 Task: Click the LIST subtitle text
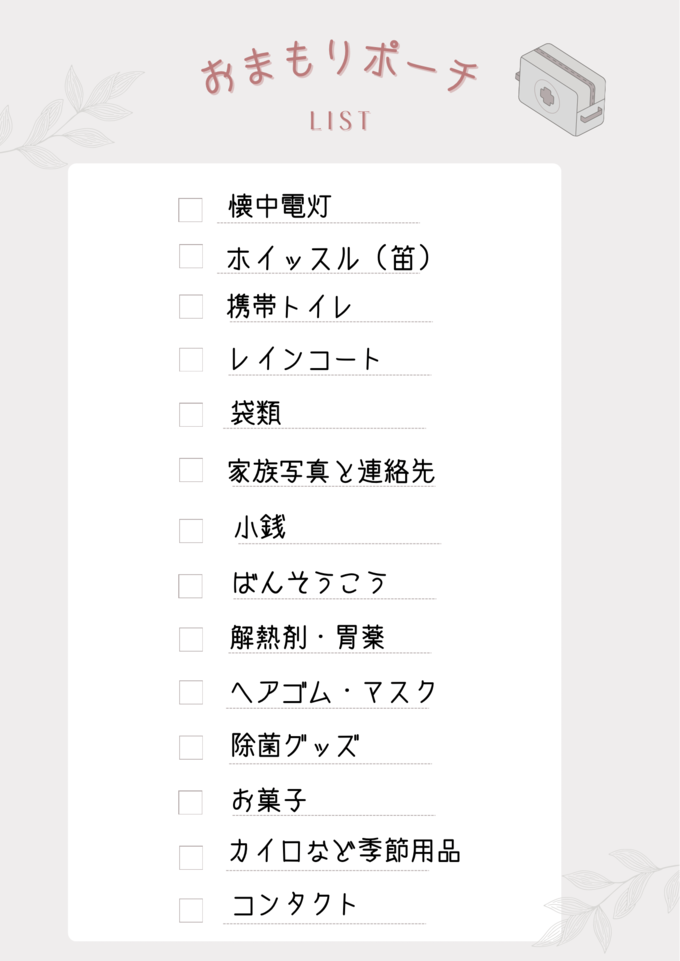tap(340, 121)
